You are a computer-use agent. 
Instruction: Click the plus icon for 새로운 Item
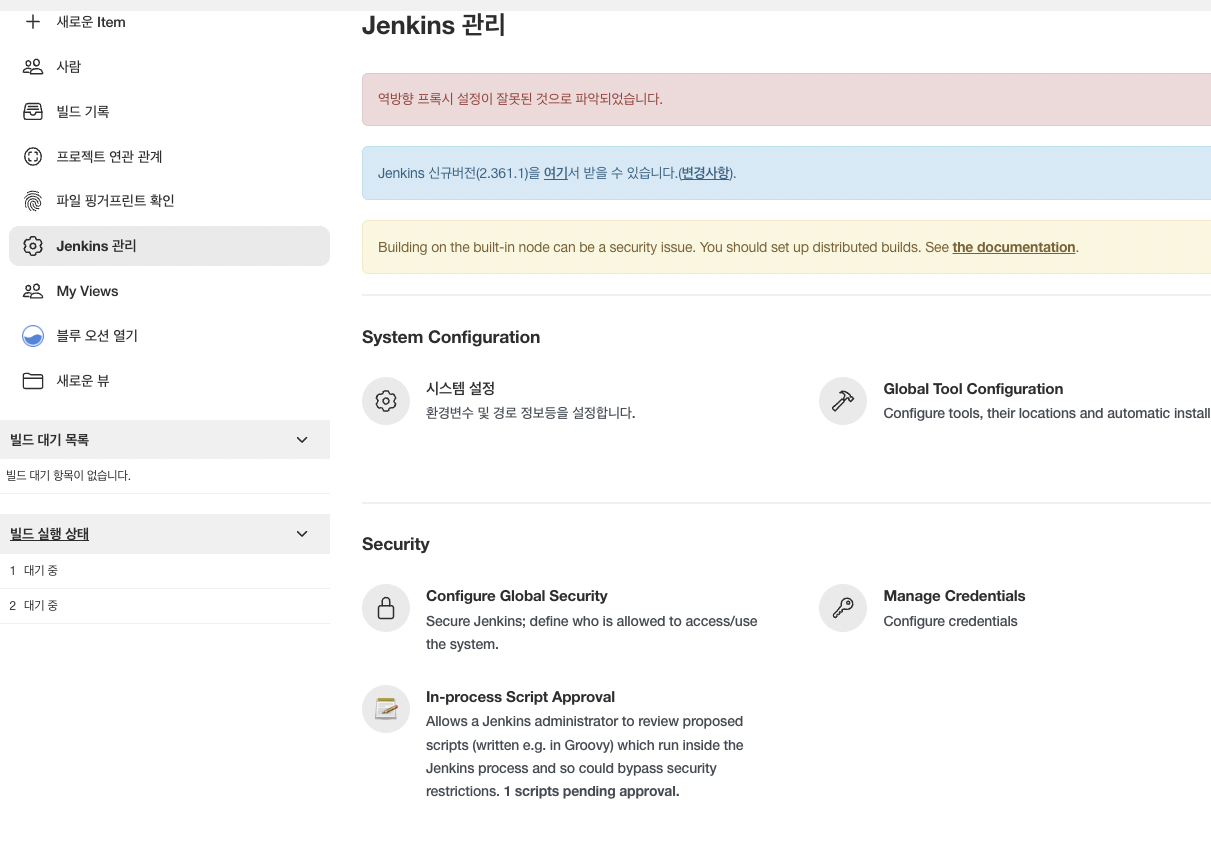tap(33, 22)
